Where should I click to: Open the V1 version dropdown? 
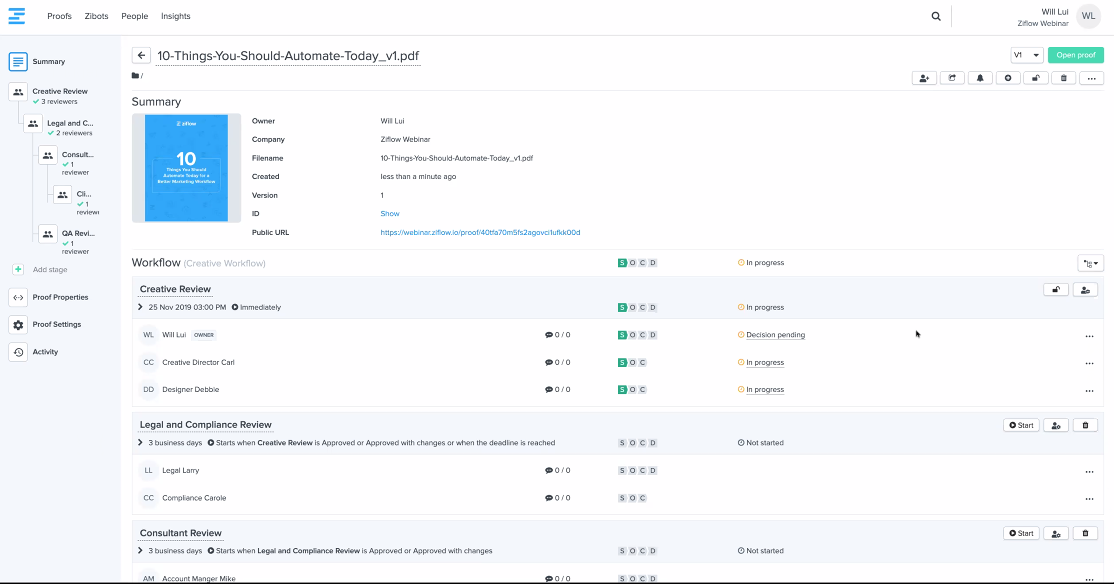[1026, 55]
